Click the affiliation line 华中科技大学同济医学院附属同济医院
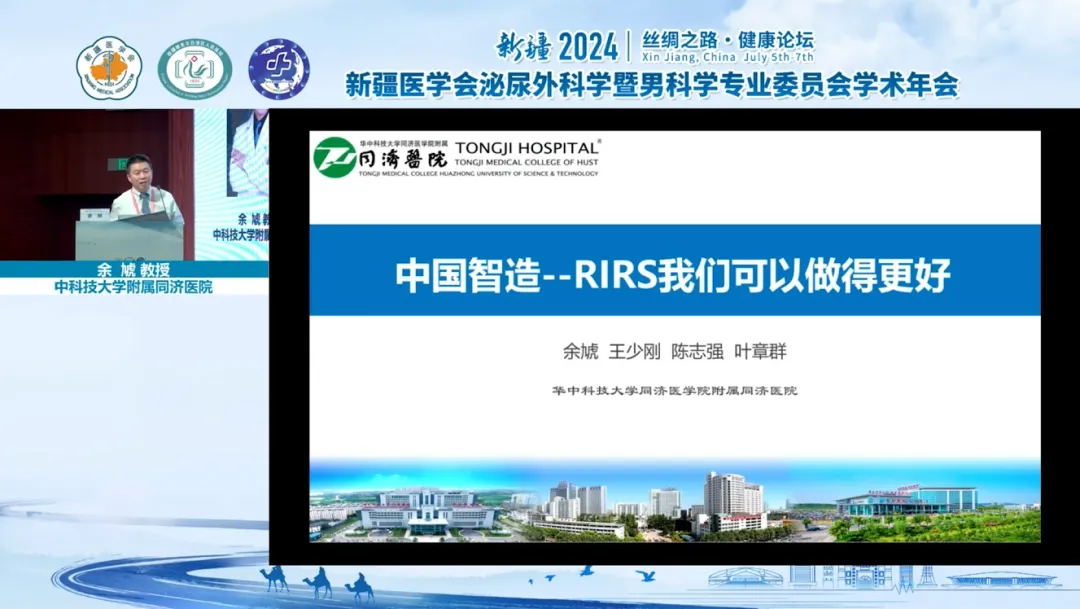This screenshot has height=609, width=1080. point(674,390)
